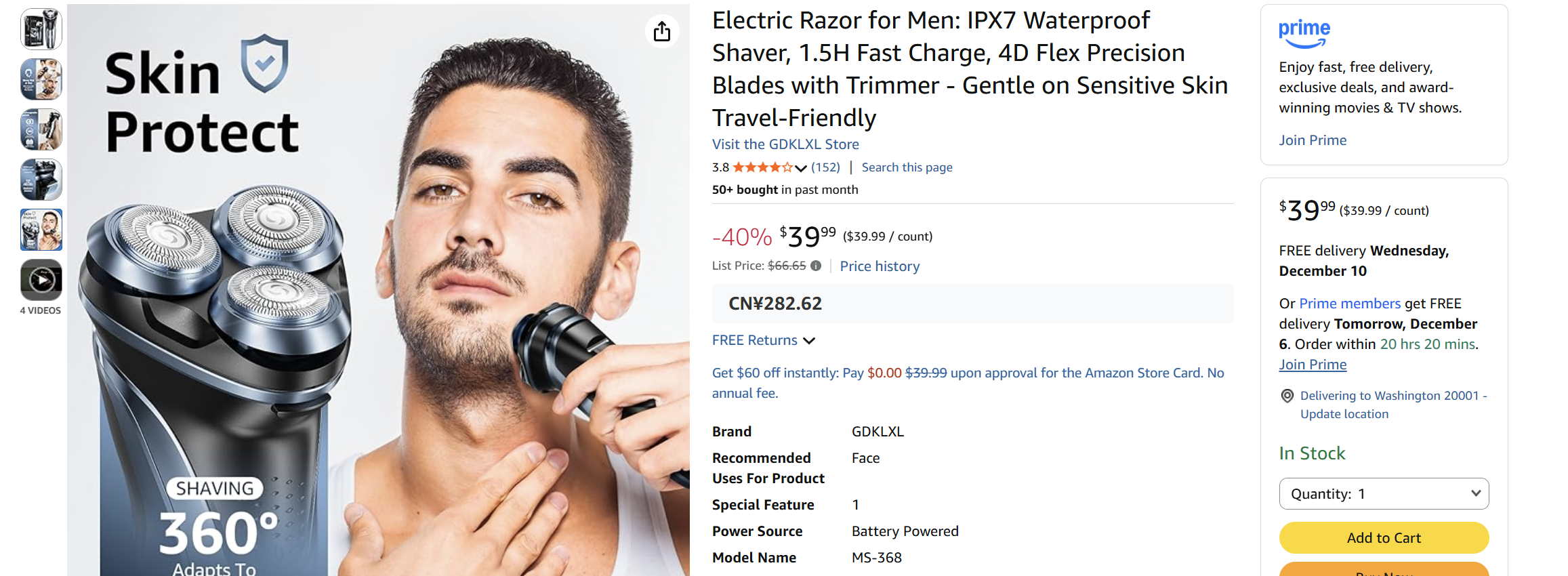Viewport: 1568px width, 576px height.
Task: Open the Quantity dropdown
Action: click(x=1383, y=493)
